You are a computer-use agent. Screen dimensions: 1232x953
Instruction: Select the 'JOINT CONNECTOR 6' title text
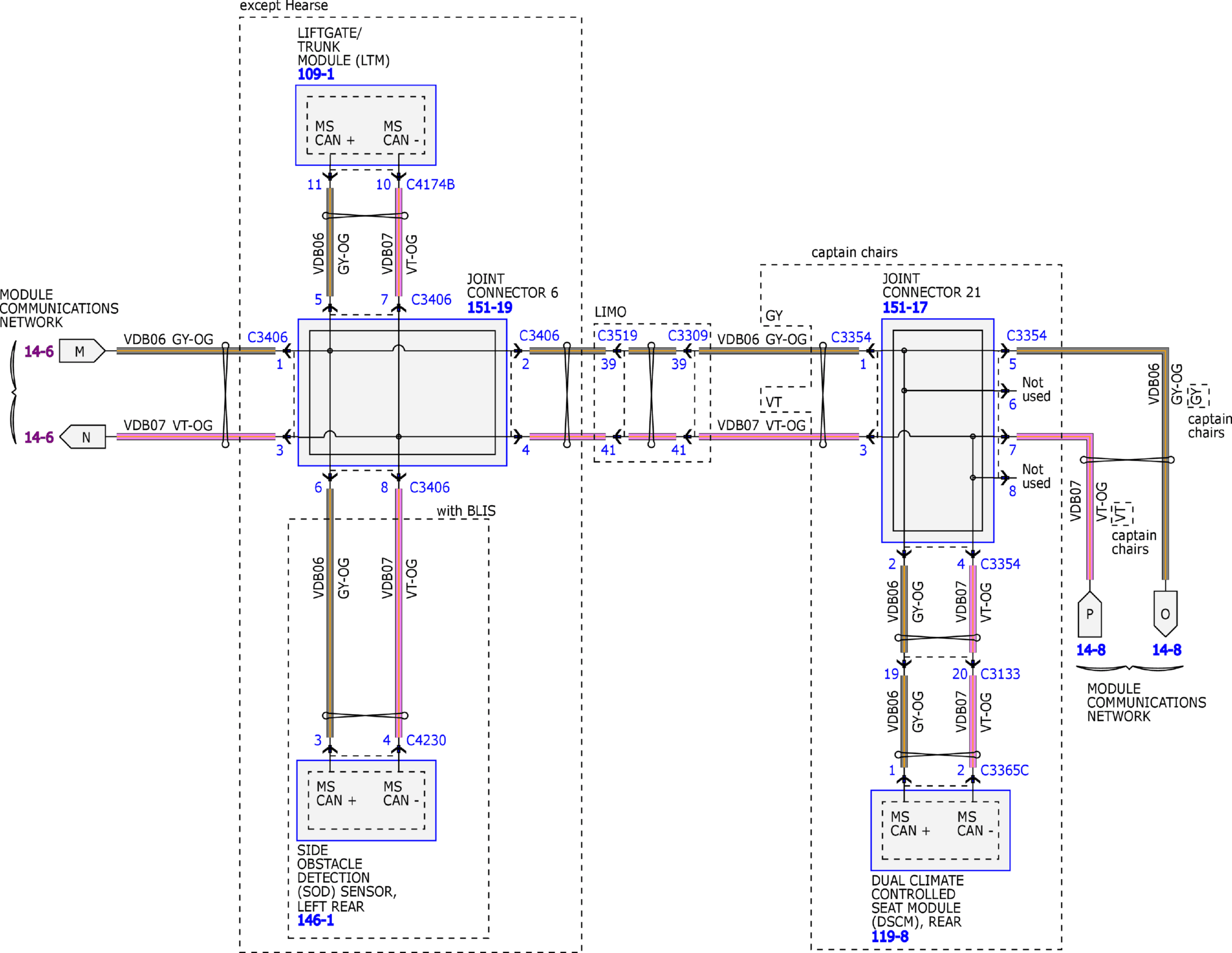point(512,286)
